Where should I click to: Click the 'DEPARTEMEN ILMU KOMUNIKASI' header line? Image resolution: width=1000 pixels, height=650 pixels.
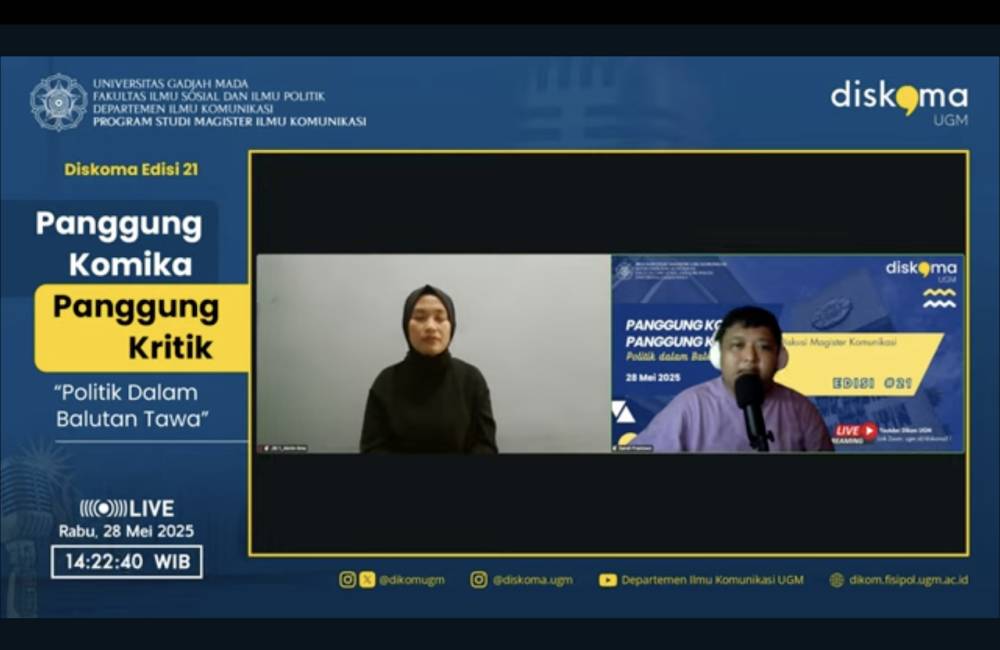183,109
